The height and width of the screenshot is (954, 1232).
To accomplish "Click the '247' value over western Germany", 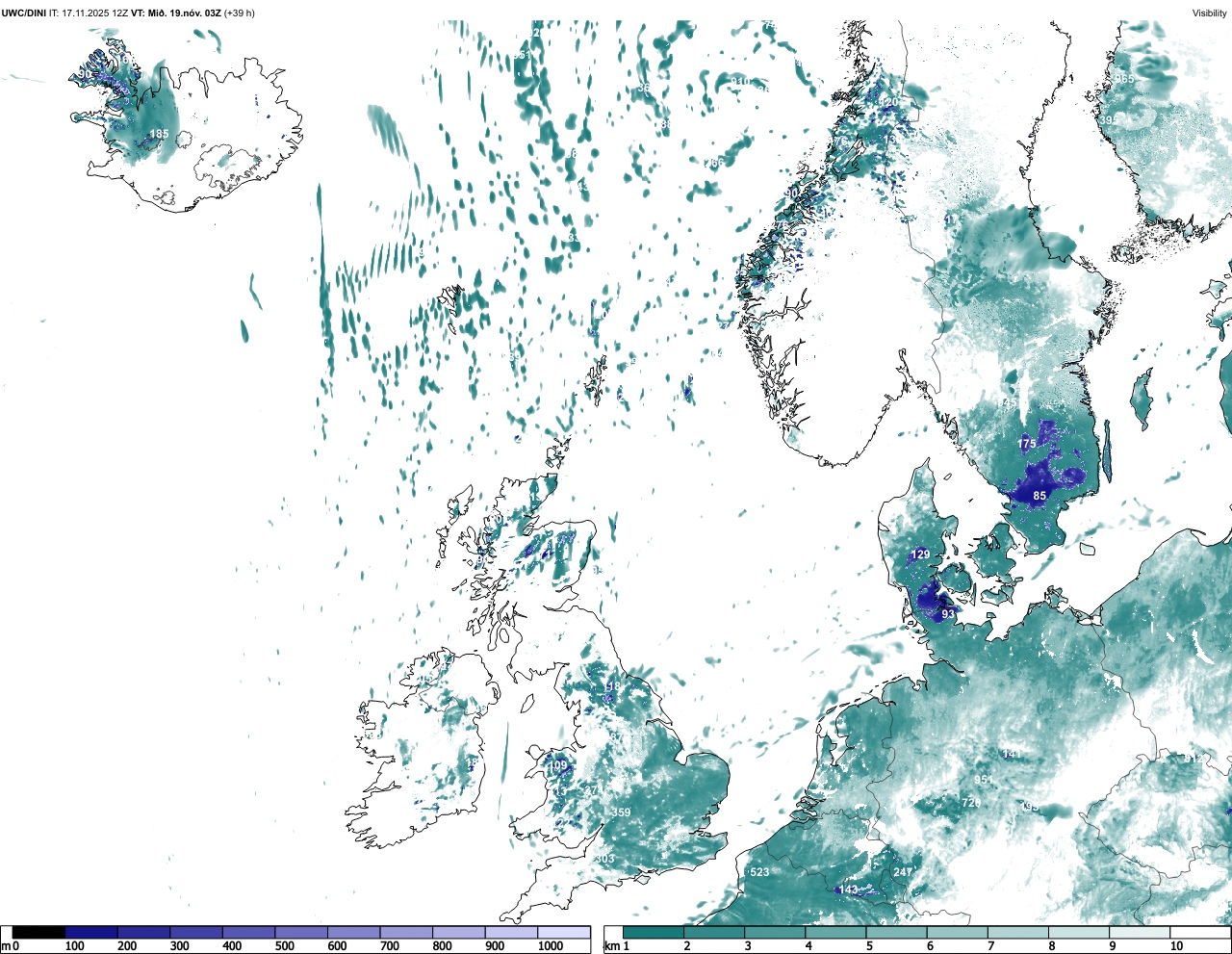I will coord(902,872).
